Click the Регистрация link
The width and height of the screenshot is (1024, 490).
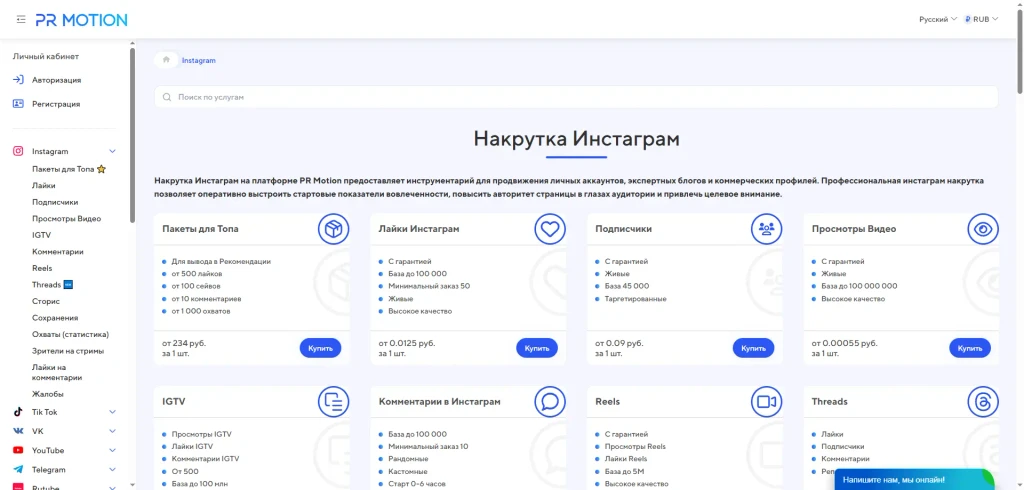(x=56, y=103)
